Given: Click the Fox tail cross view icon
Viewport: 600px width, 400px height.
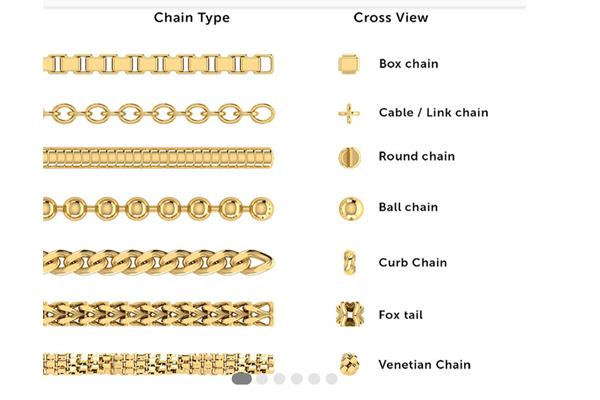Looking at the screenshot, I should [x=349, y=315].
